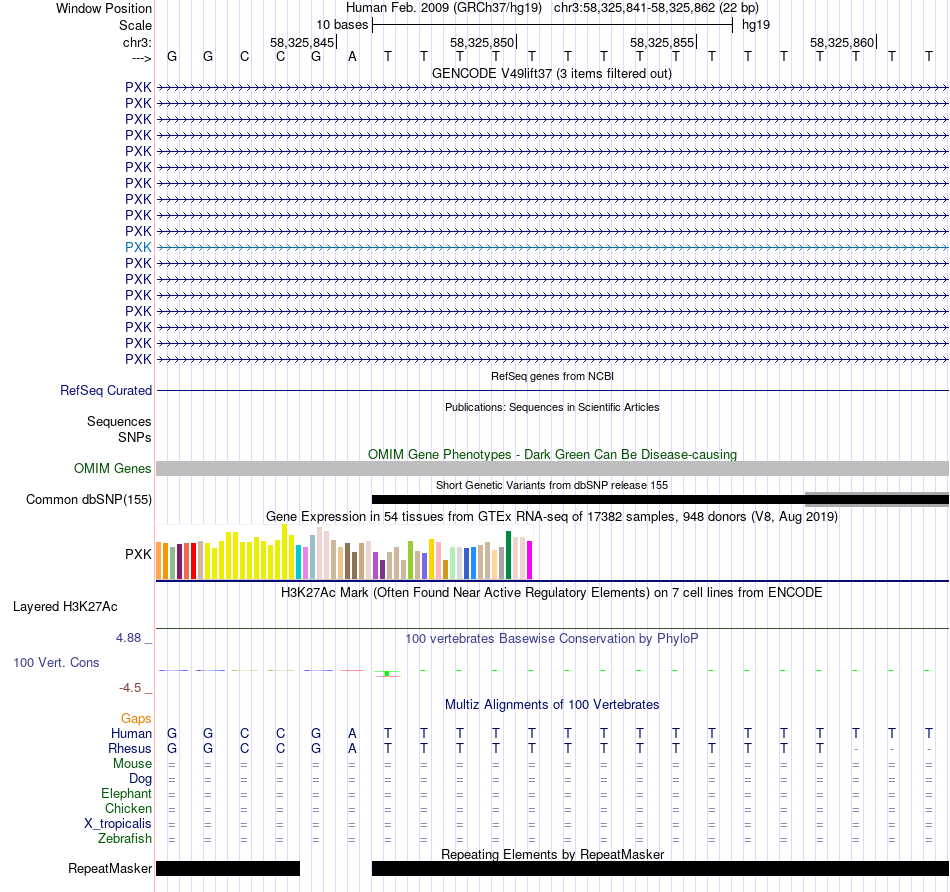Click the RefSeq Curated gene line

click(553, 390)
